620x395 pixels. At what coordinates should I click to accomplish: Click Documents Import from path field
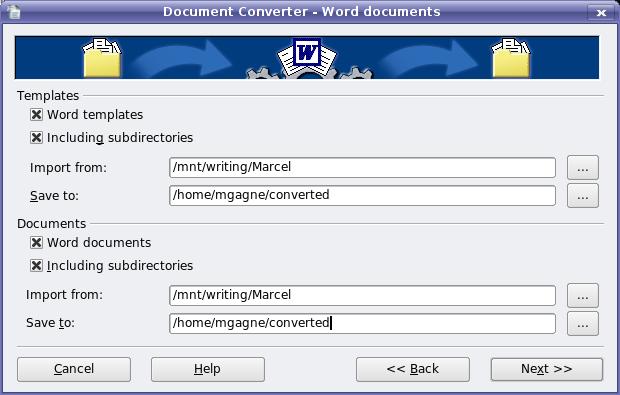coord(362,295)
